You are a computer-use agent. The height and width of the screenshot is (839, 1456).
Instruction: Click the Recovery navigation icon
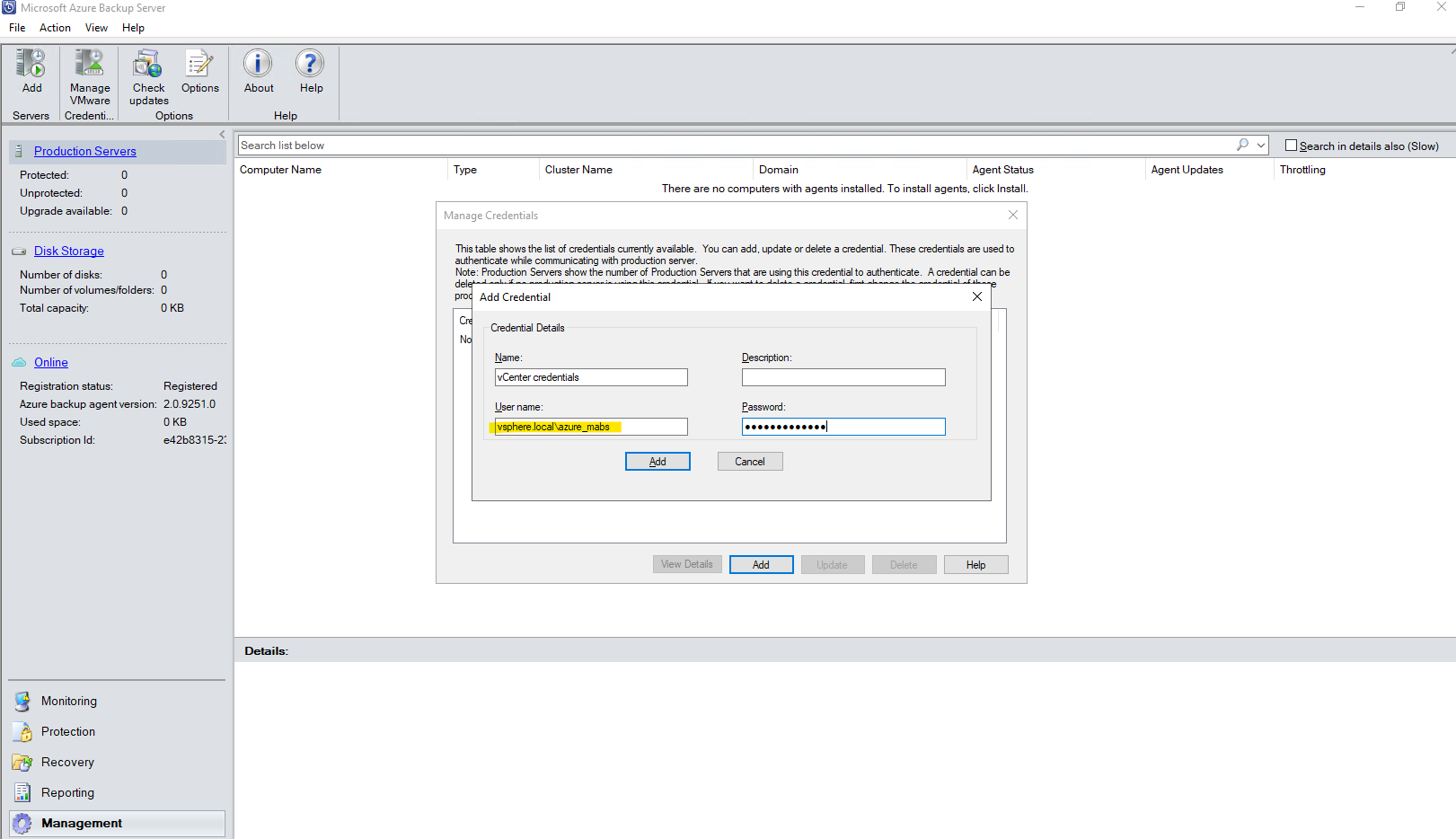(x=22, y=763)
